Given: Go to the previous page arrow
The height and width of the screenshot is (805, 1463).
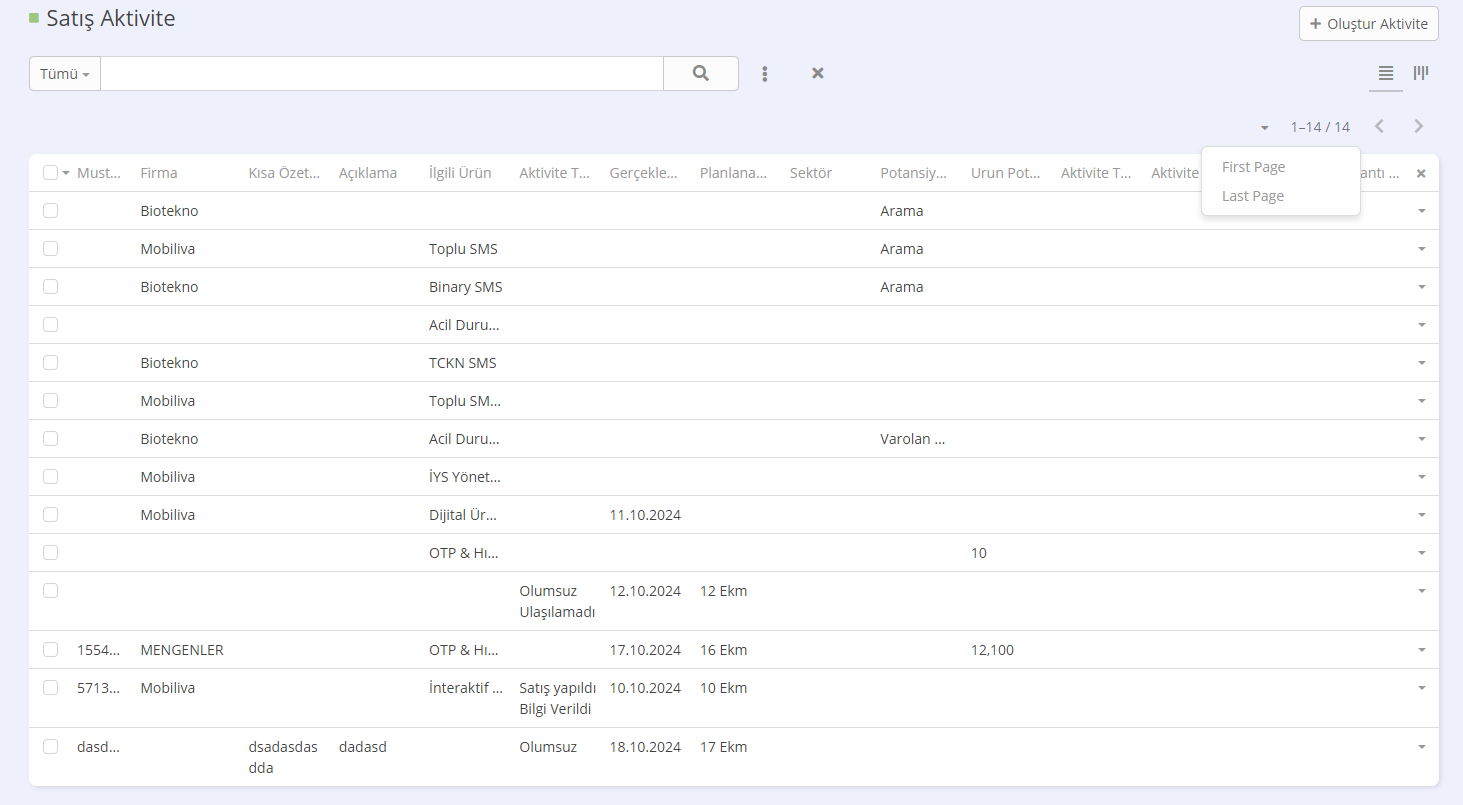Looking at the screenshot, I should pyautogui.click(x=1379, y=126).
